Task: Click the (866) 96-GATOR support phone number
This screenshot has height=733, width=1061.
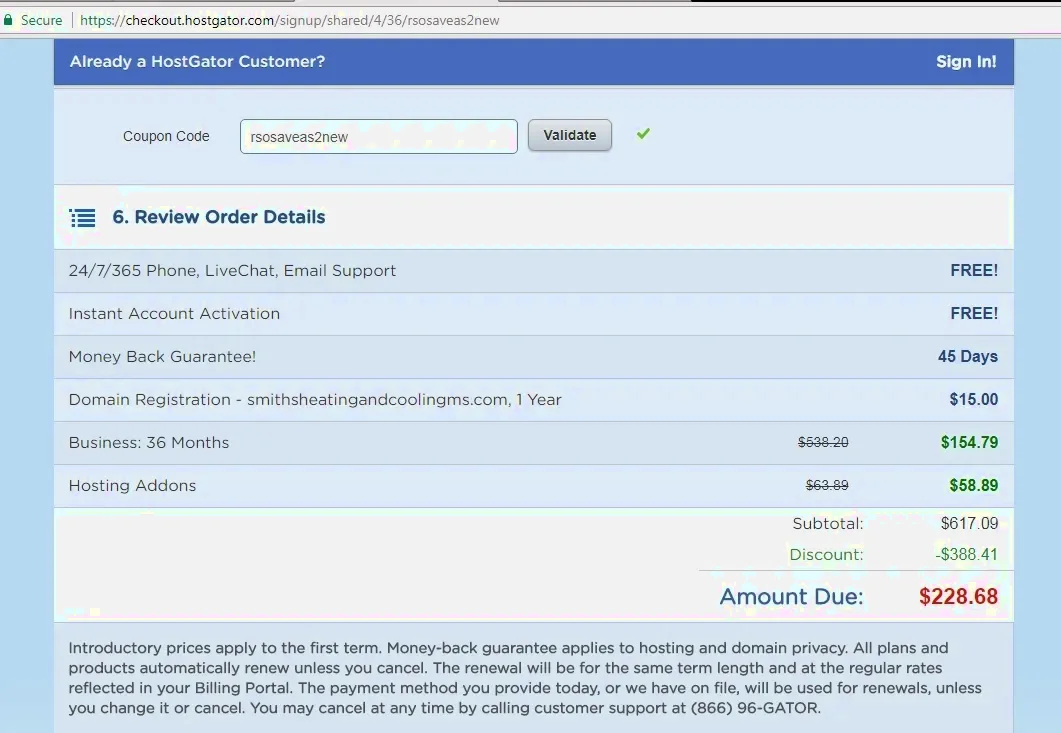Action: click(x=757, y=709)
